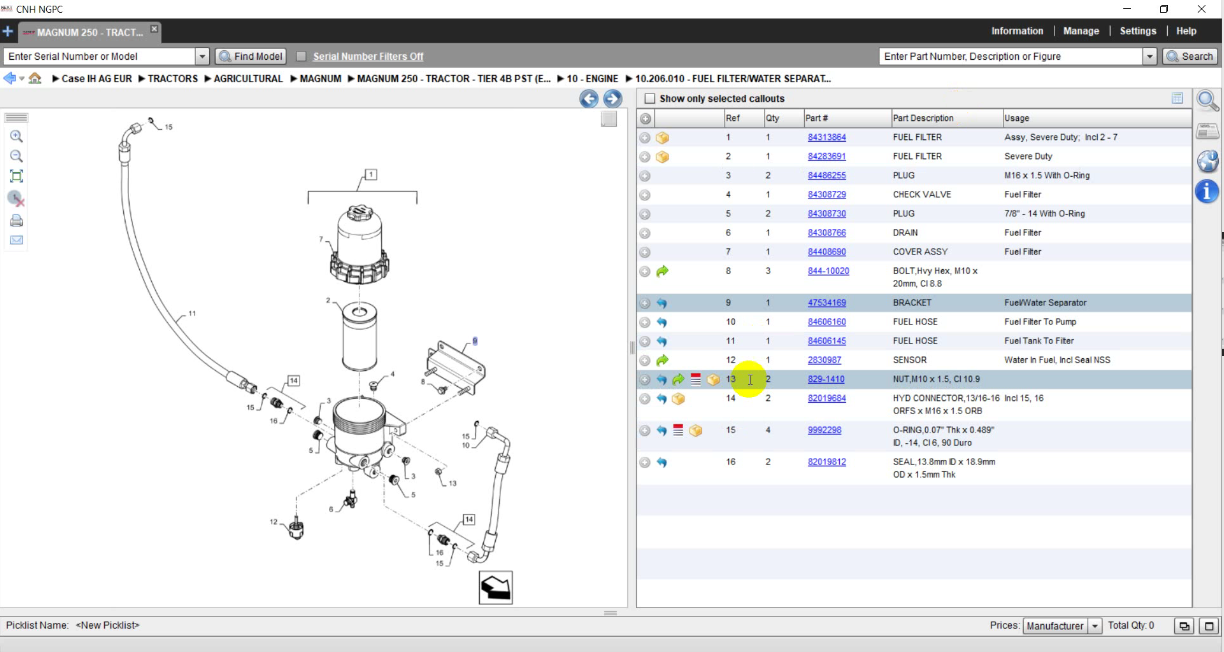Add PLUG ref 3 via plus button
Image resolution: width=1224 pixels, height=652 pixels.
click(645, 176)
